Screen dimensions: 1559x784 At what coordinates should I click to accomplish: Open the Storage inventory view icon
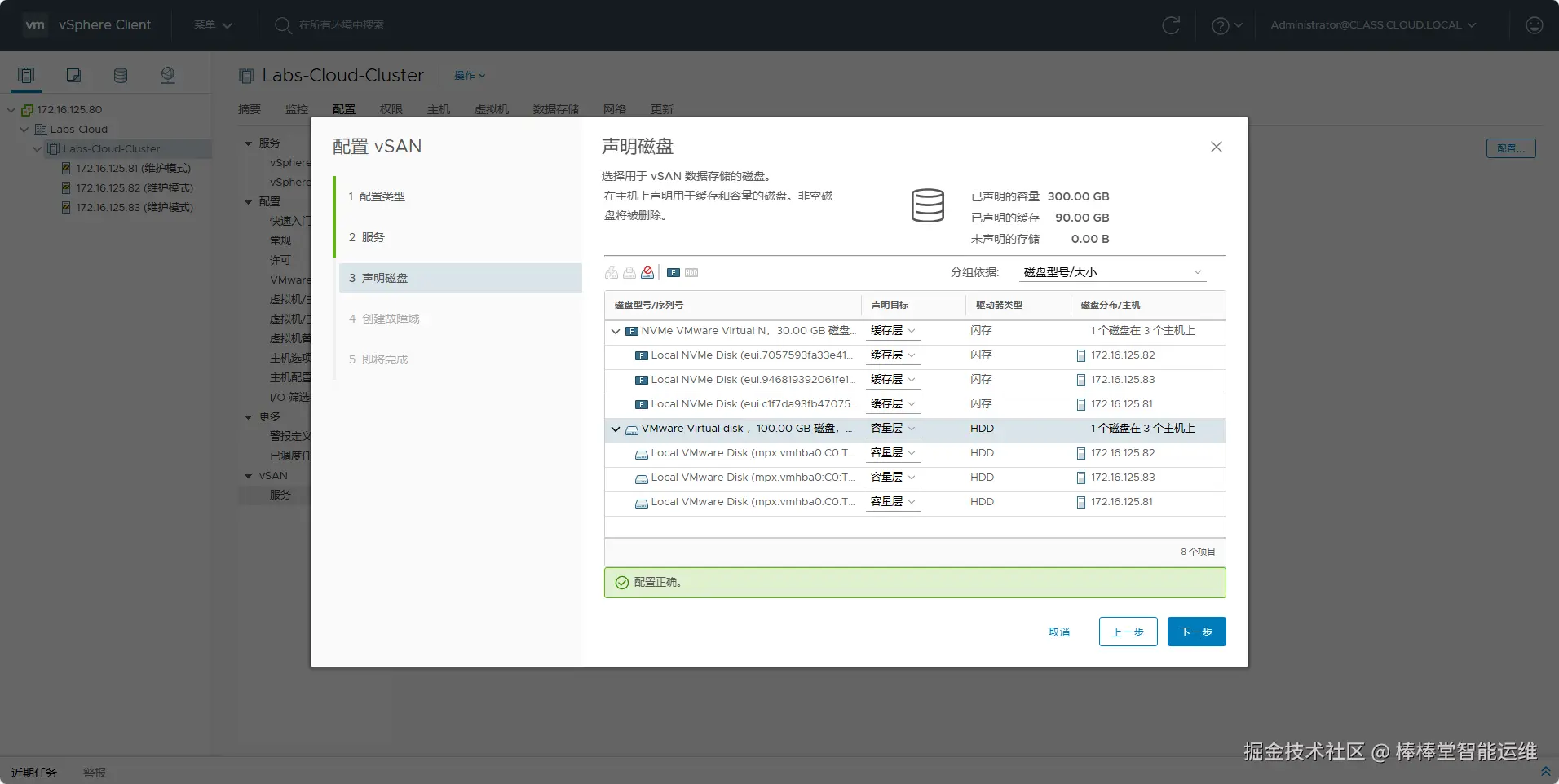click(x=121, y=76)
